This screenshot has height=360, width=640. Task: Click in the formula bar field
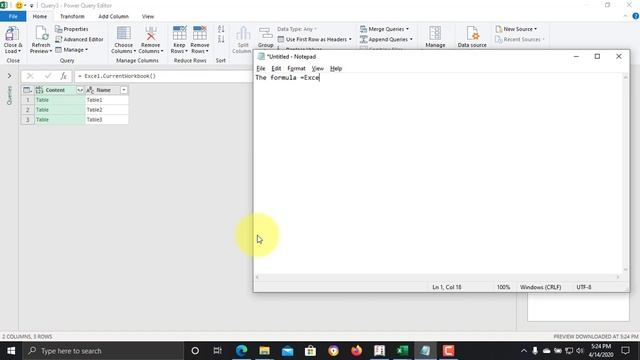(x=163, y=76)
